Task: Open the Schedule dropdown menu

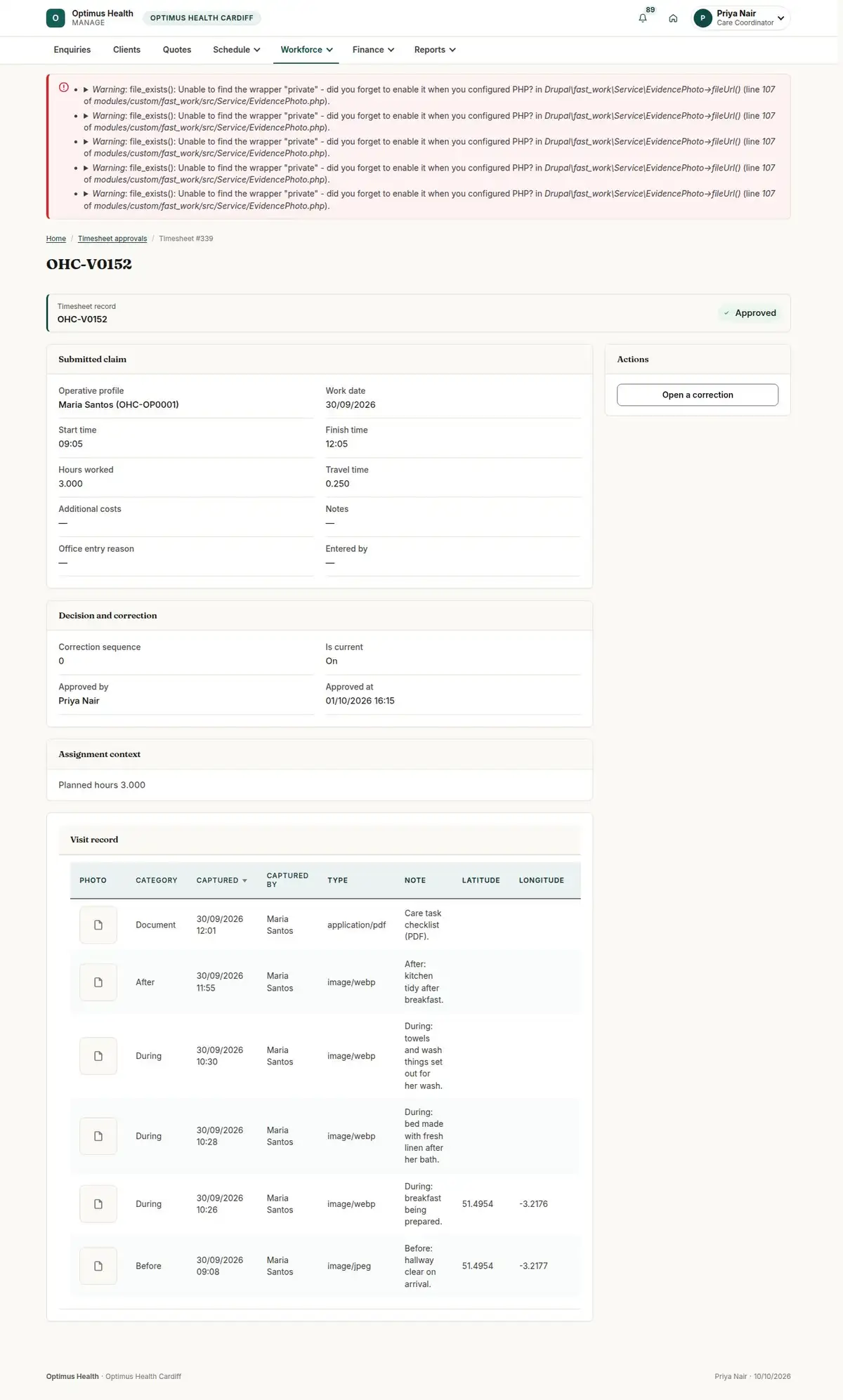Action: click(x=237, y=50)
